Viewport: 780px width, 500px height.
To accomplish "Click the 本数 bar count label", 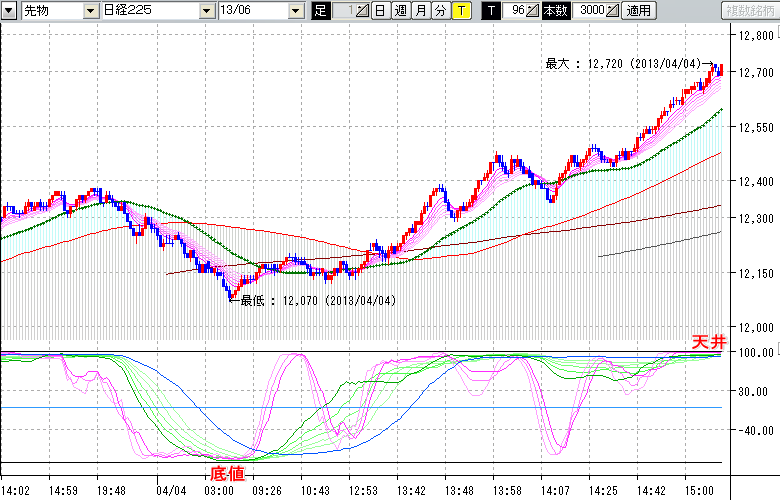I will [555, 11].
